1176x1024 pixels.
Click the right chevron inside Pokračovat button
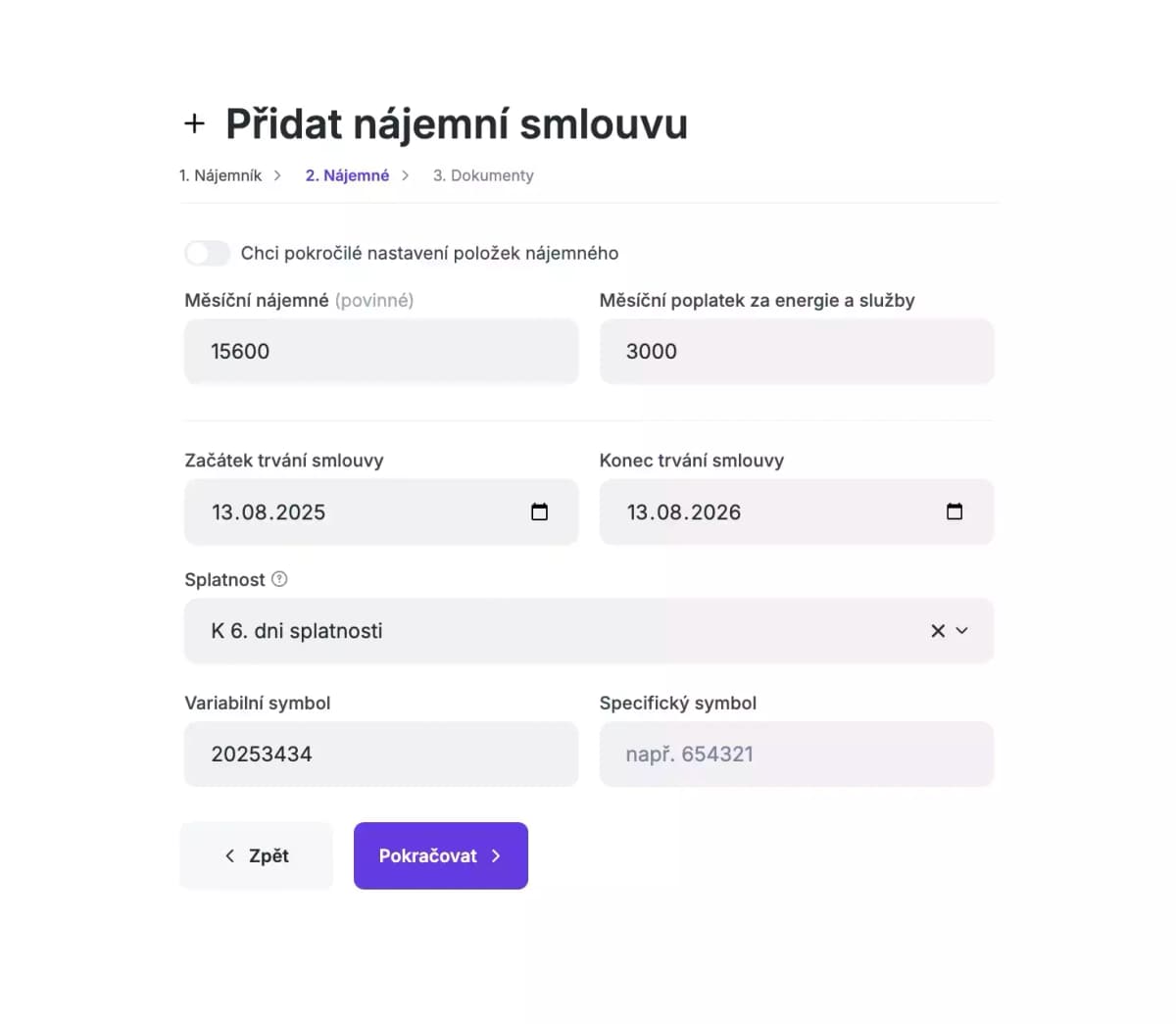click(495, 855)
